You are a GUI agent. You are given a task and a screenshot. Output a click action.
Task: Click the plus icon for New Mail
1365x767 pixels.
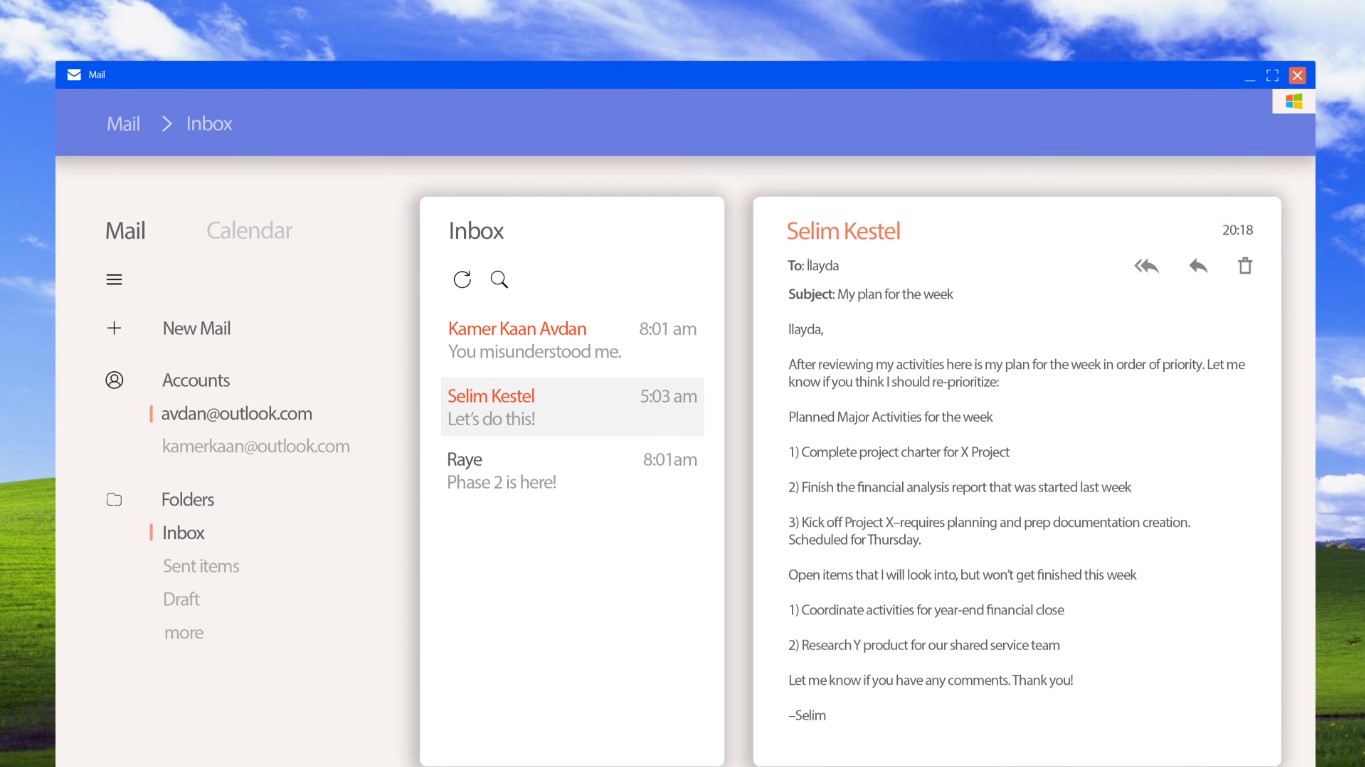tap(114, 328)
